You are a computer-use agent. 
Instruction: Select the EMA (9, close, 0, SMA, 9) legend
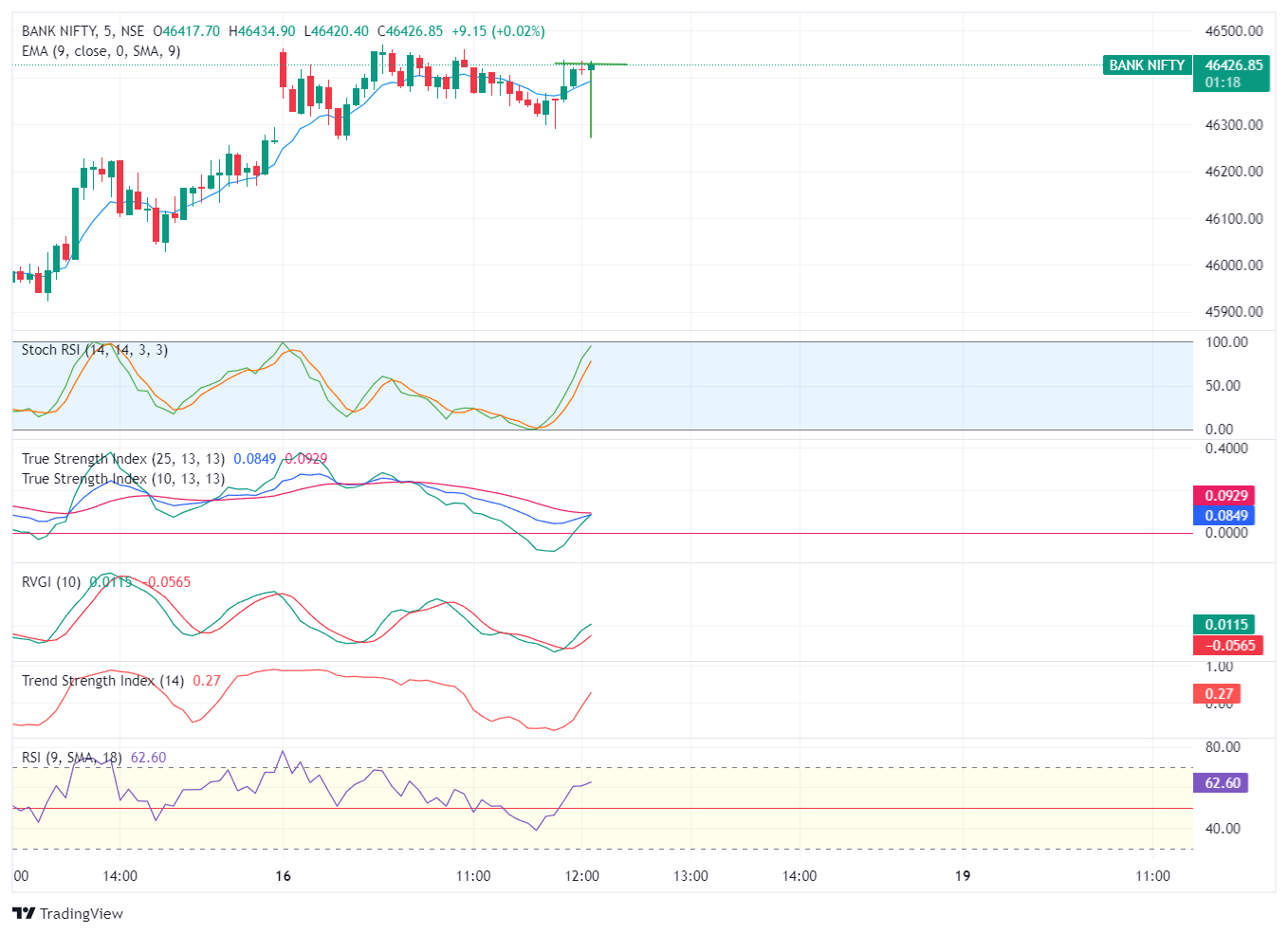[x=101, y=51]
